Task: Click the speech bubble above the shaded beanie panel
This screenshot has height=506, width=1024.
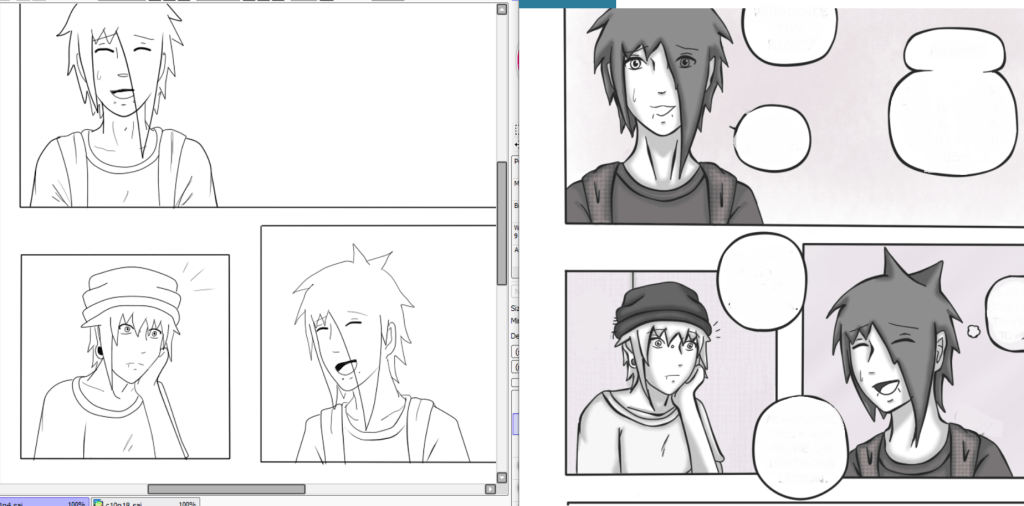Action: (x=762, y=275)
